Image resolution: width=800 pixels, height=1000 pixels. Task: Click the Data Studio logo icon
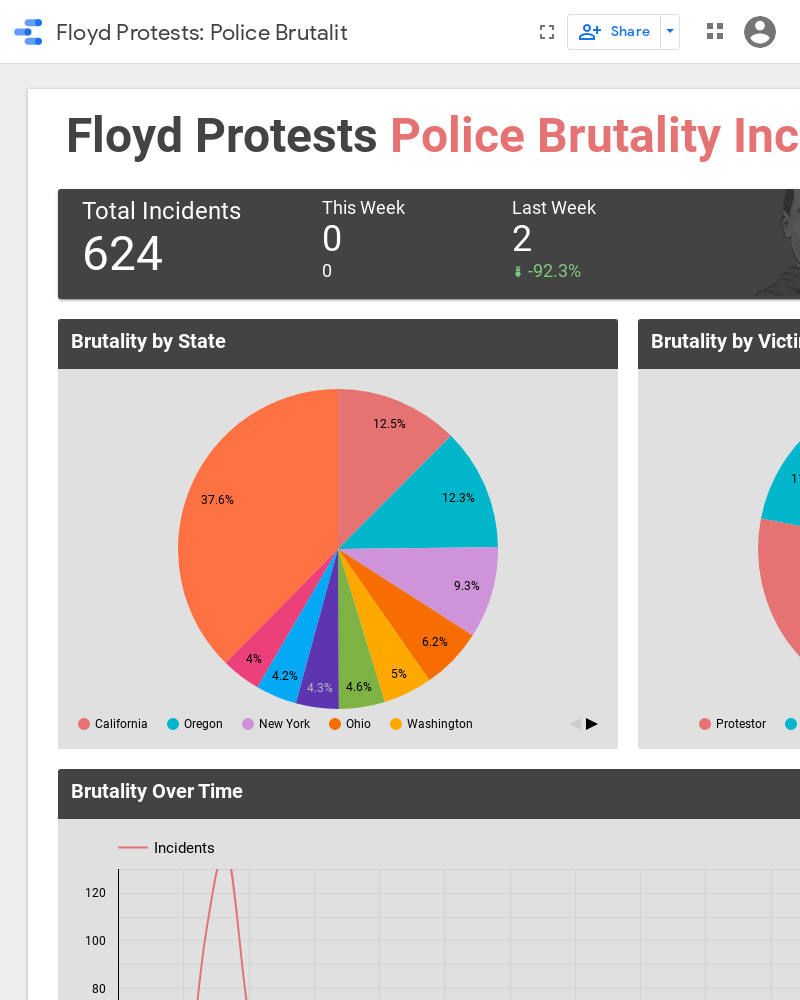pos(28,32)
